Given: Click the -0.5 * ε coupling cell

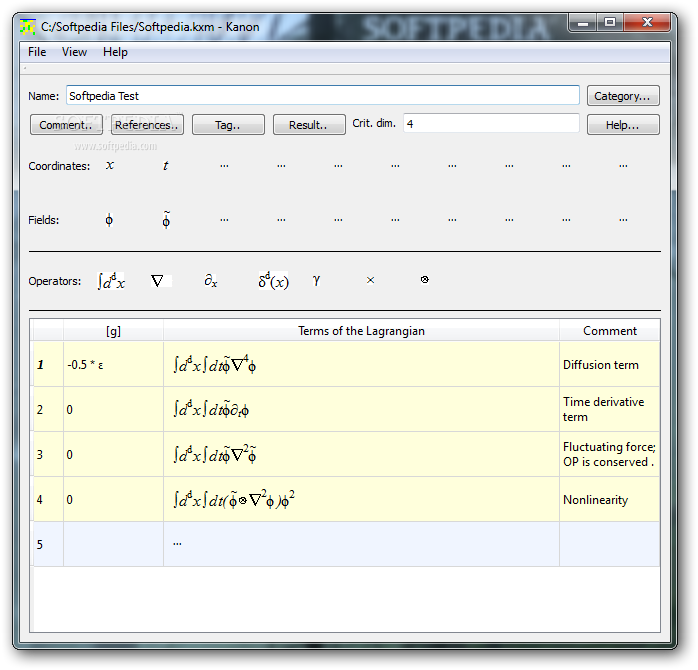Looking at the screenshot, I should 114,365.
